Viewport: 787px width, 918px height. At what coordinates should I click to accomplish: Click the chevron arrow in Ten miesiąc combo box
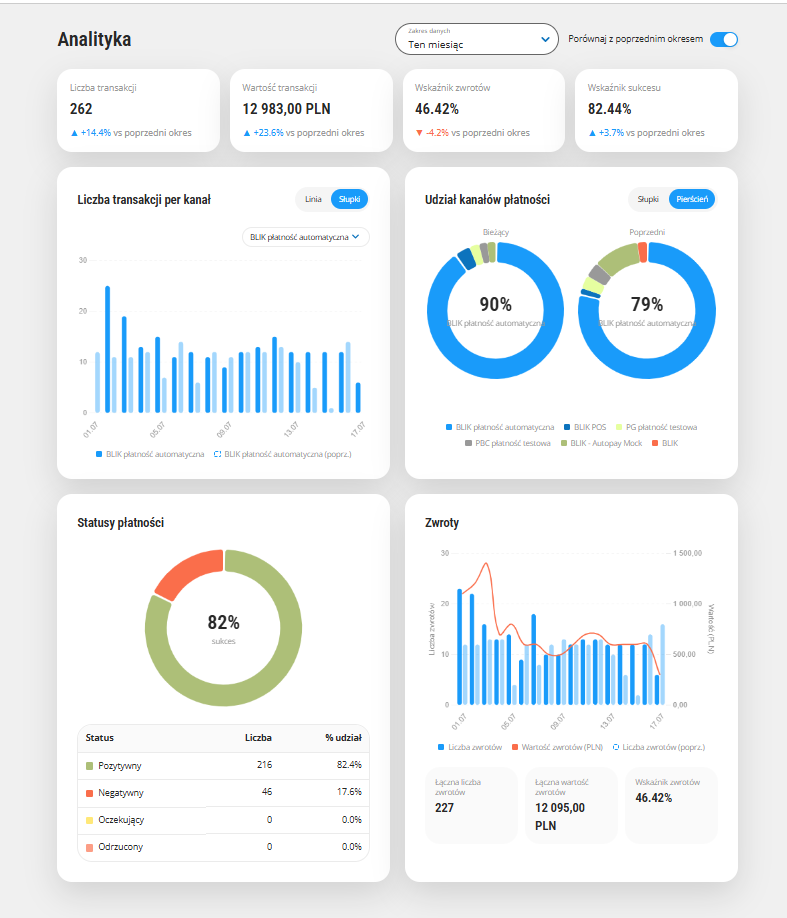coord(545,40)
